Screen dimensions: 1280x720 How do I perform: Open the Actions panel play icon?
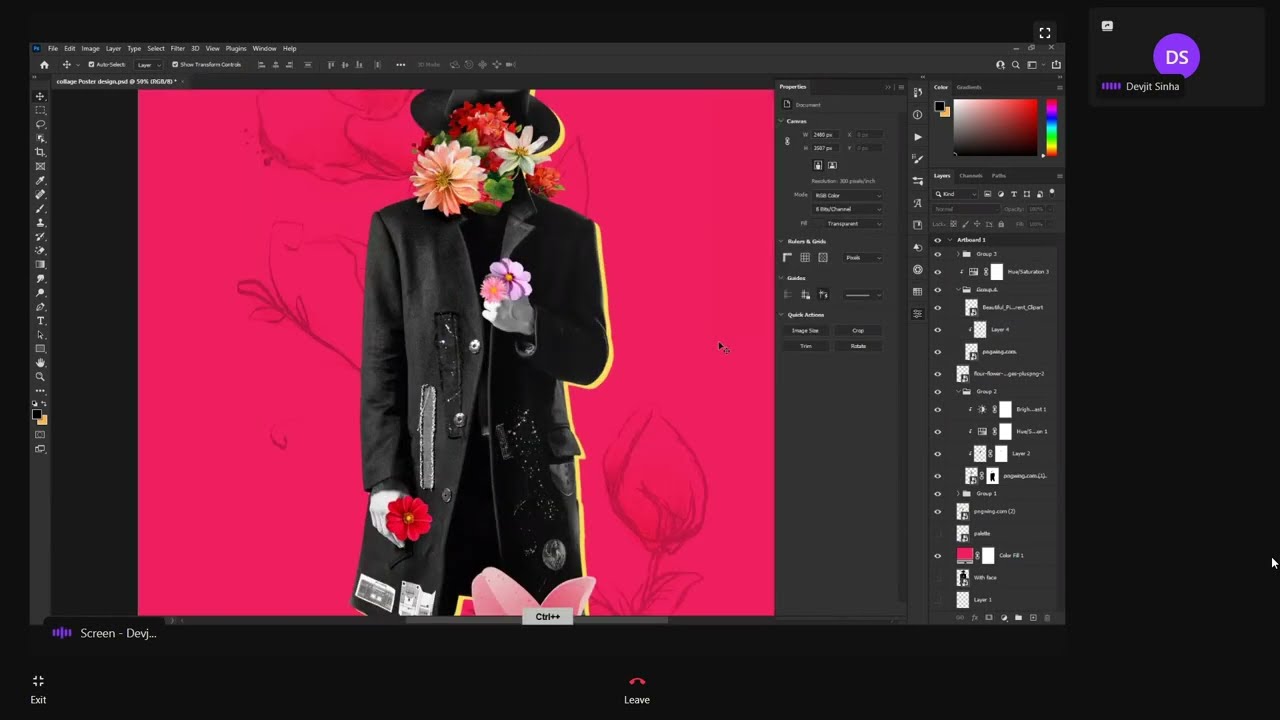pos(917,137)
